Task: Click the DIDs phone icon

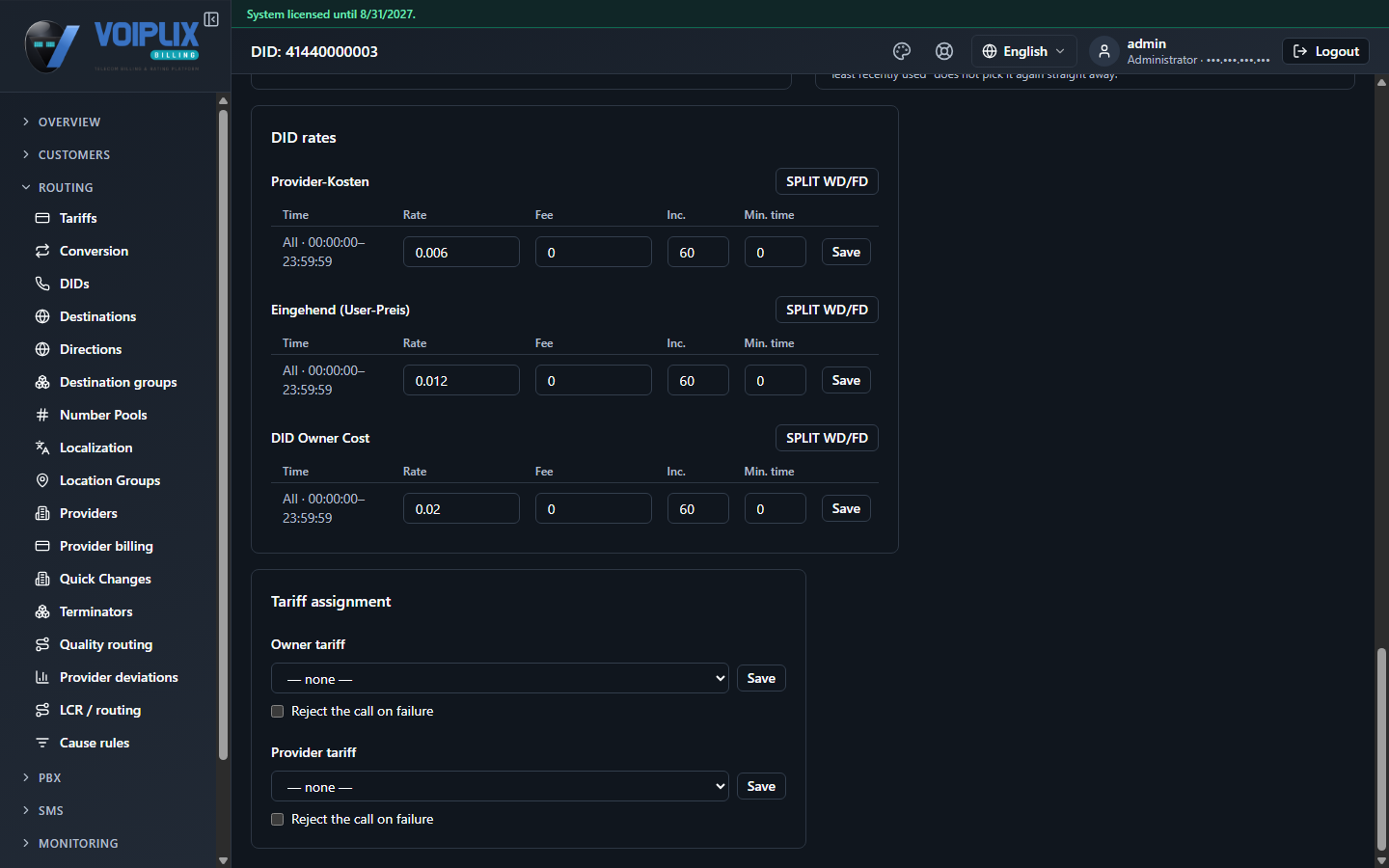Action: (42, 284)
